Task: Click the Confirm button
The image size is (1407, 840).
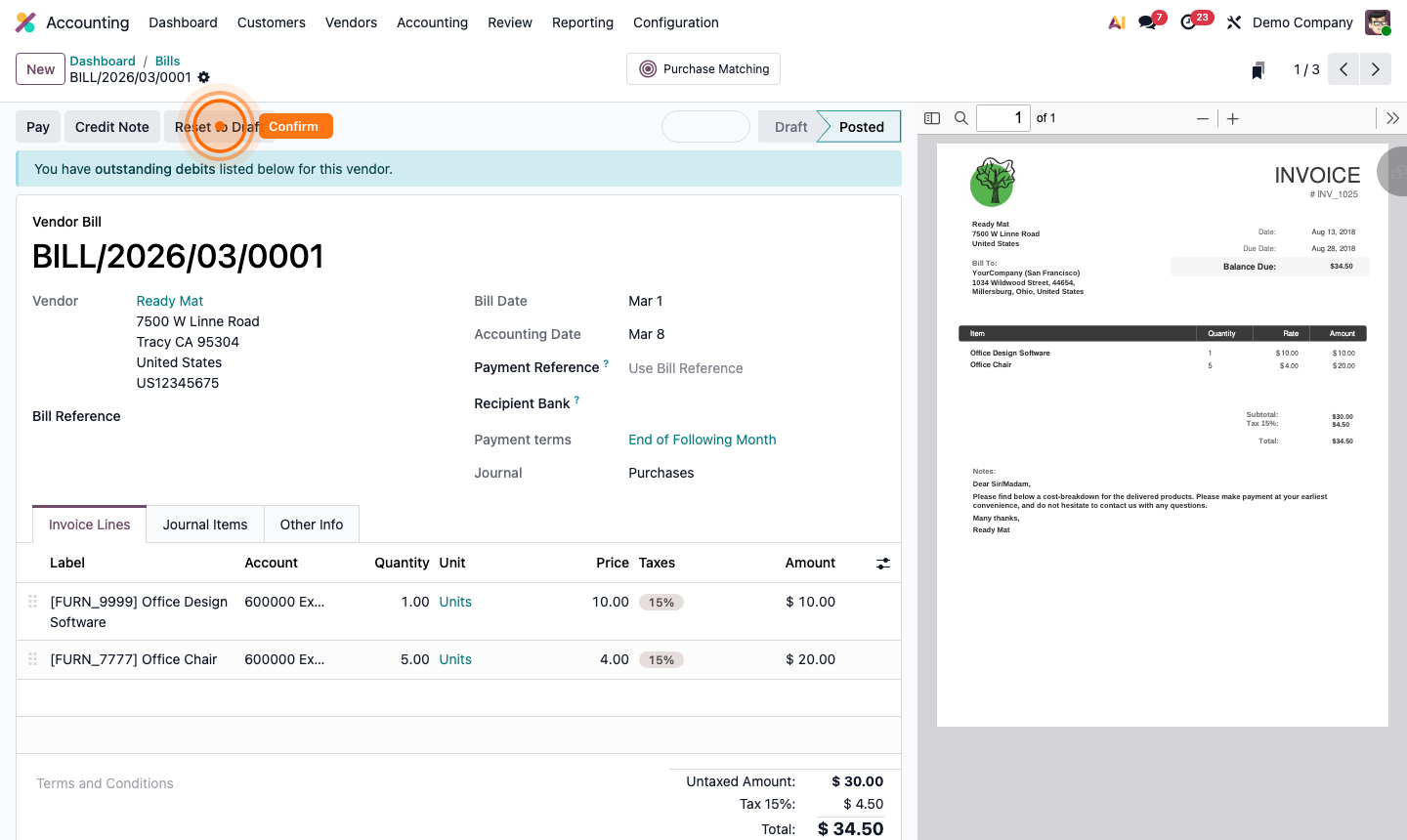Action: (294, 126)
